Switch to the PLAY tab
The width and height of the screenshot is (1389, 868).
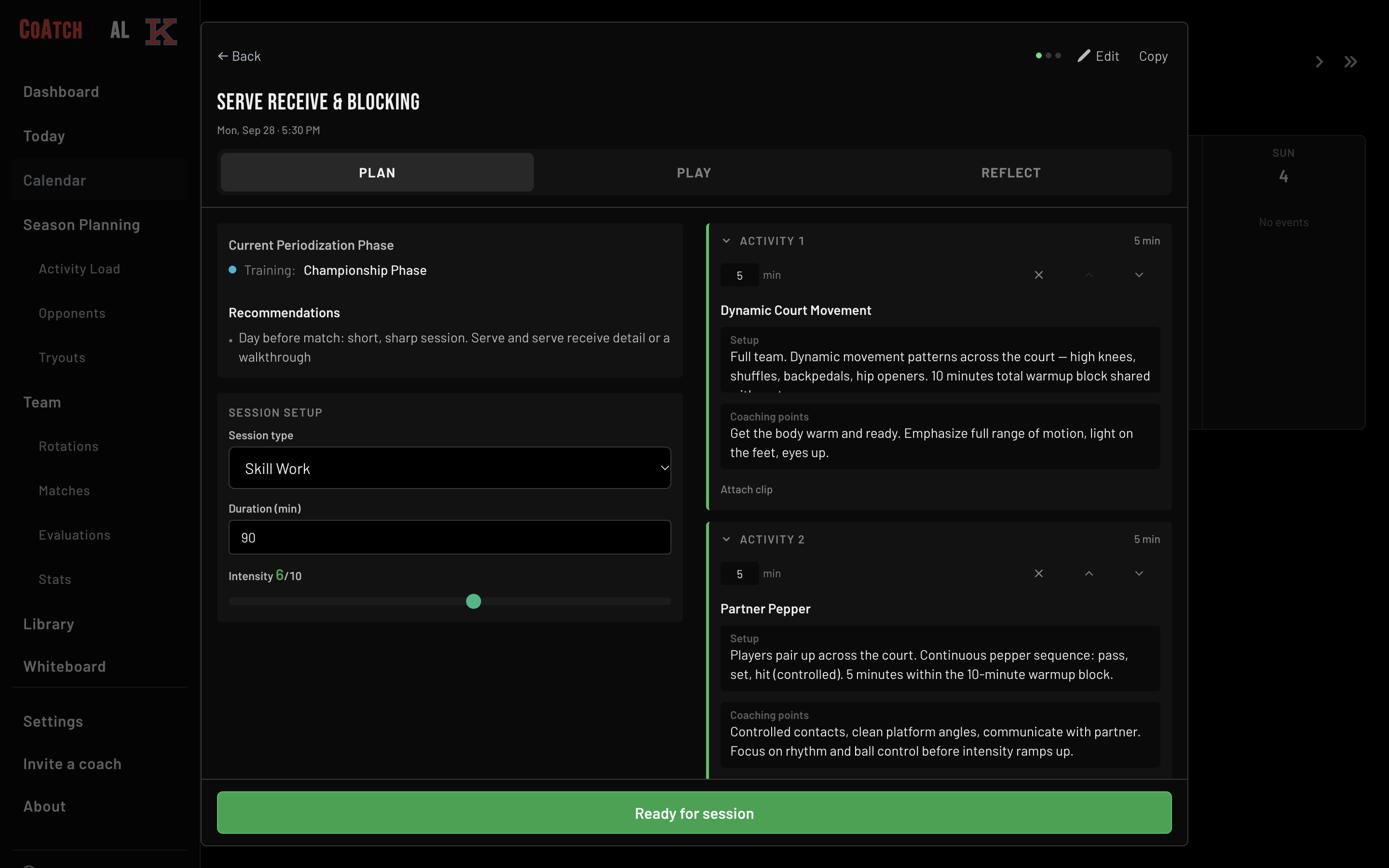(694, 173)
